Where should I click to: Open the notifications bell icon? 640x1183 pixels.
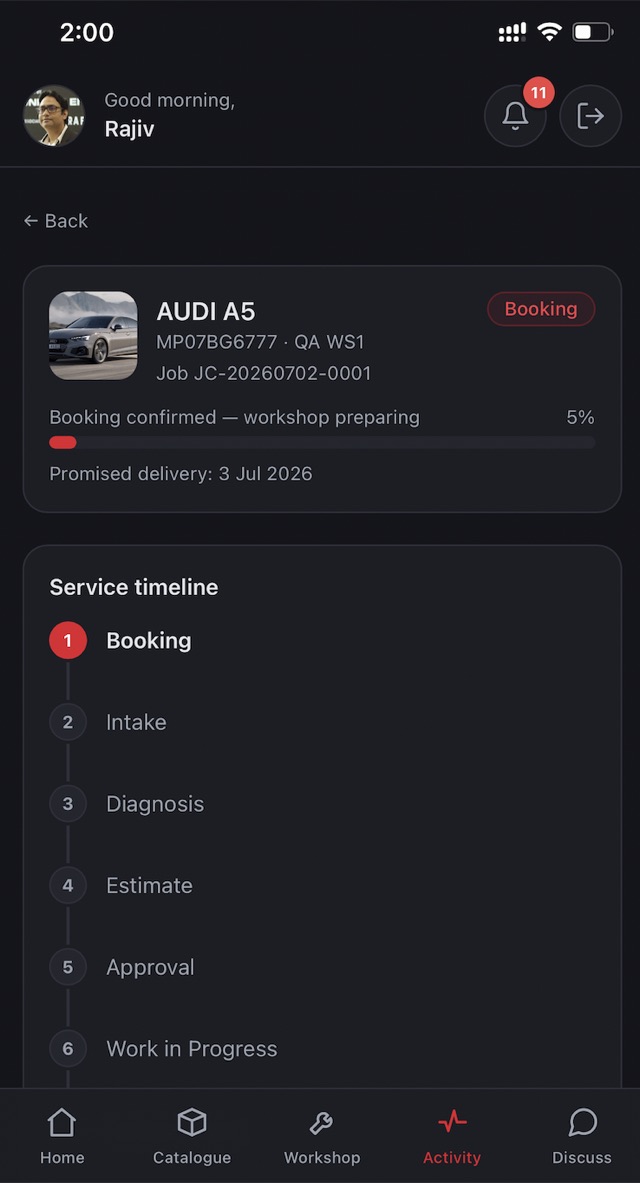[515, 116]
